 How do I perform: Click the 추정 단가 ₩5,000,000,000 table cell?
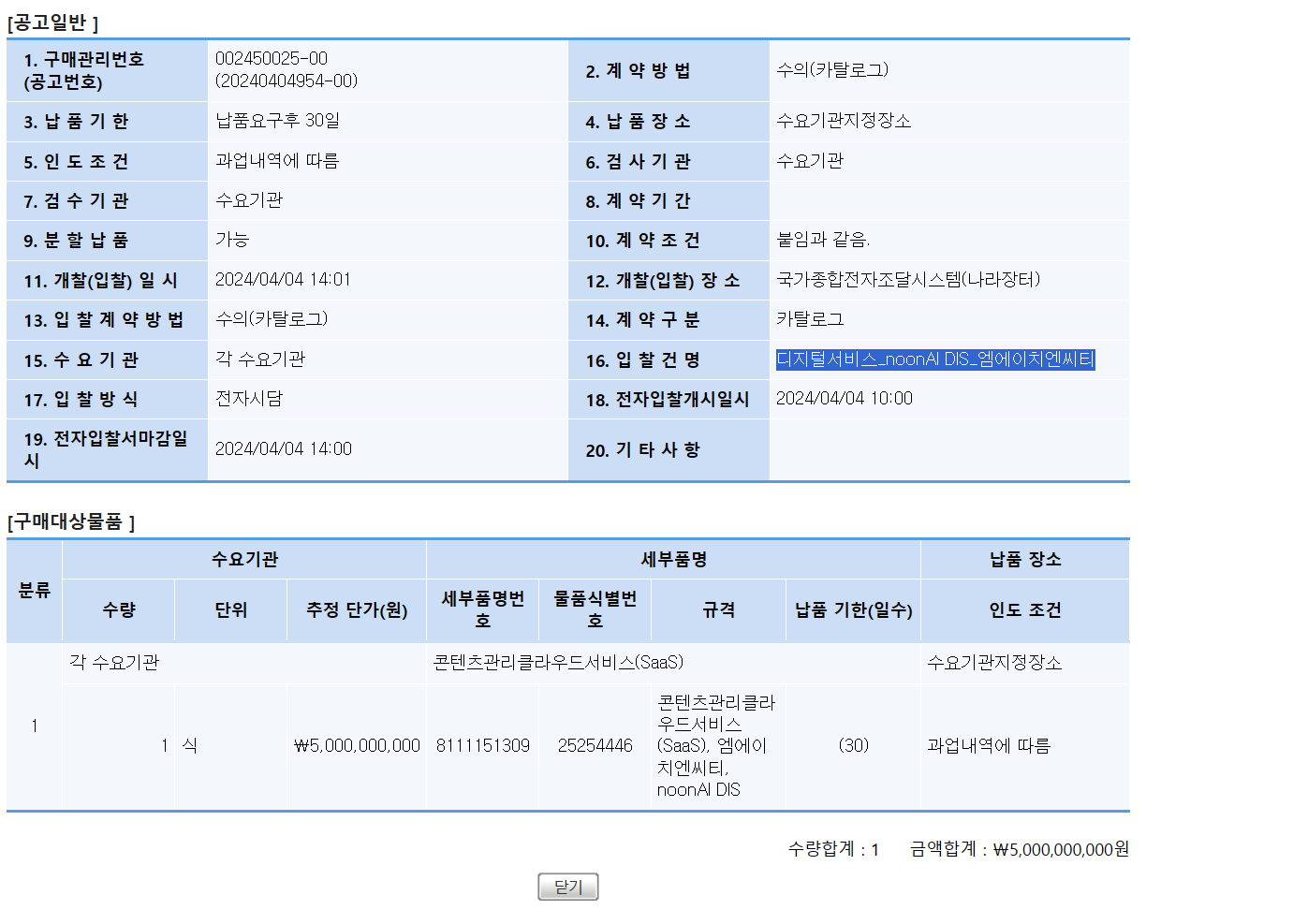click(357, 745)
